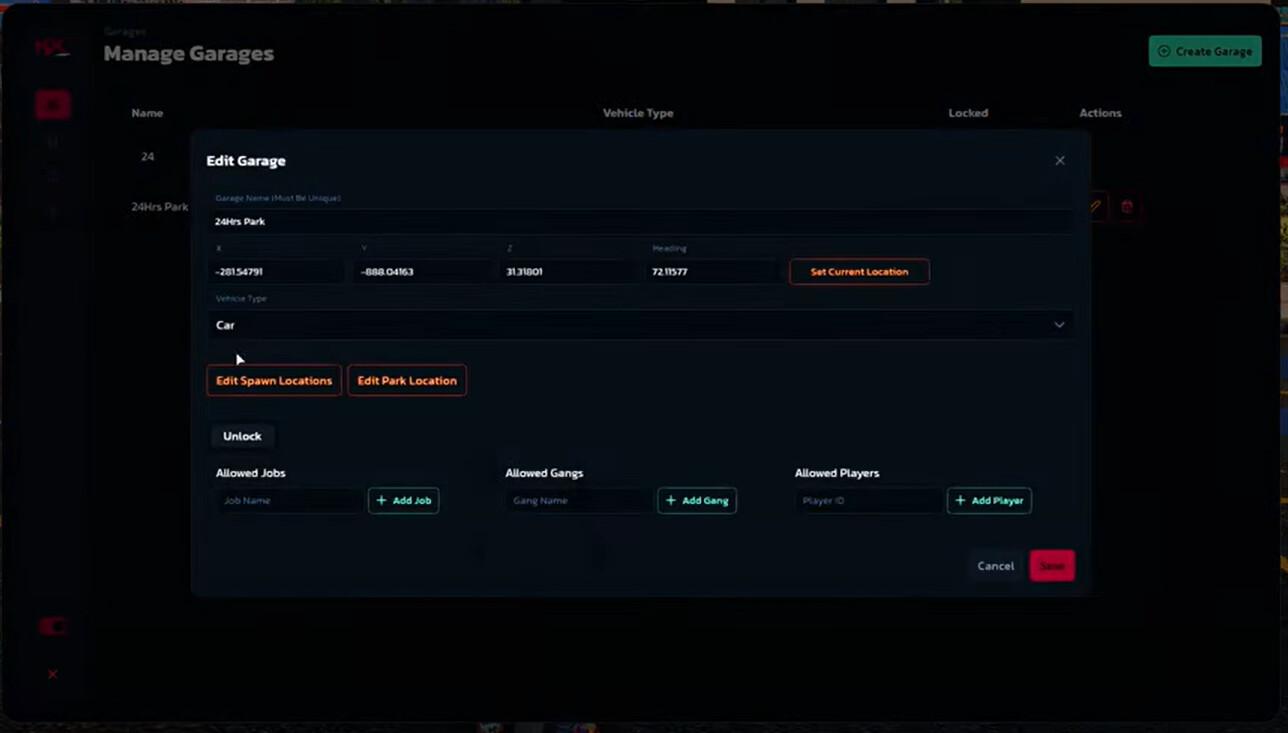Viewport: 1288px width, 733px height.
Task: Close the Edit Garage dialog with X
Action: pos(1060,160)
